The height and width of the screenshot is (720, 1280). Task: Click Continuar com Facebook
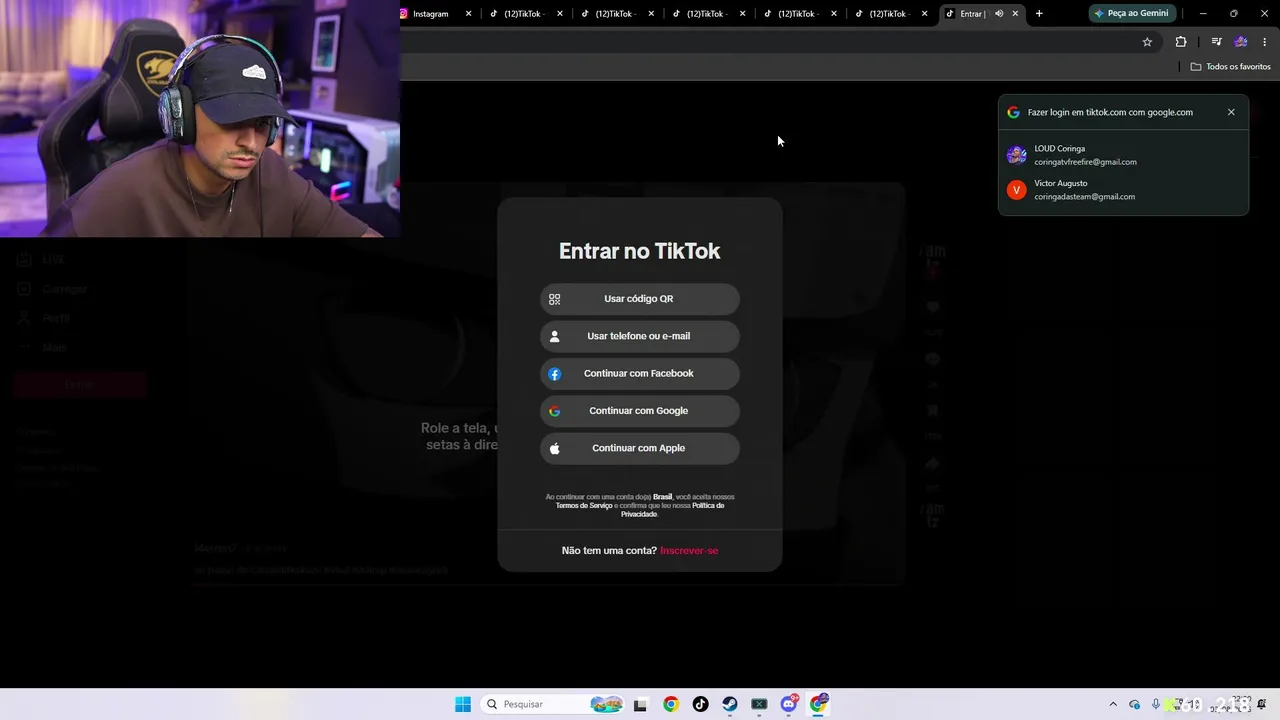(640, 374)
